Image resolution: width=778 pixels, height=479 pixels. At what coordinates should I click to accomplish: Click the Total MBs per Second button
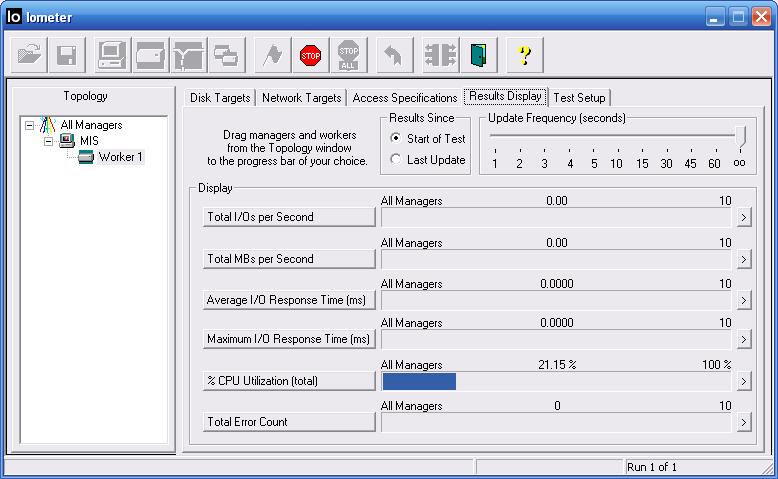[x=289, y=259]
